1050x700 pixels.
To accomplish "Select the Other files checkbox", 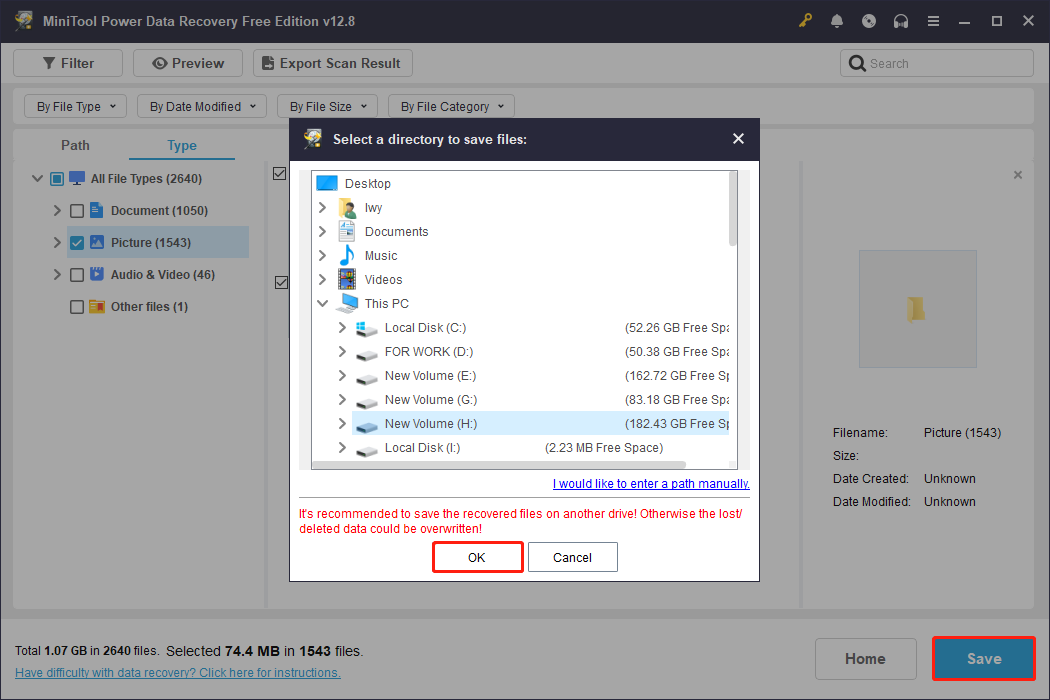I will pos(77,306).
